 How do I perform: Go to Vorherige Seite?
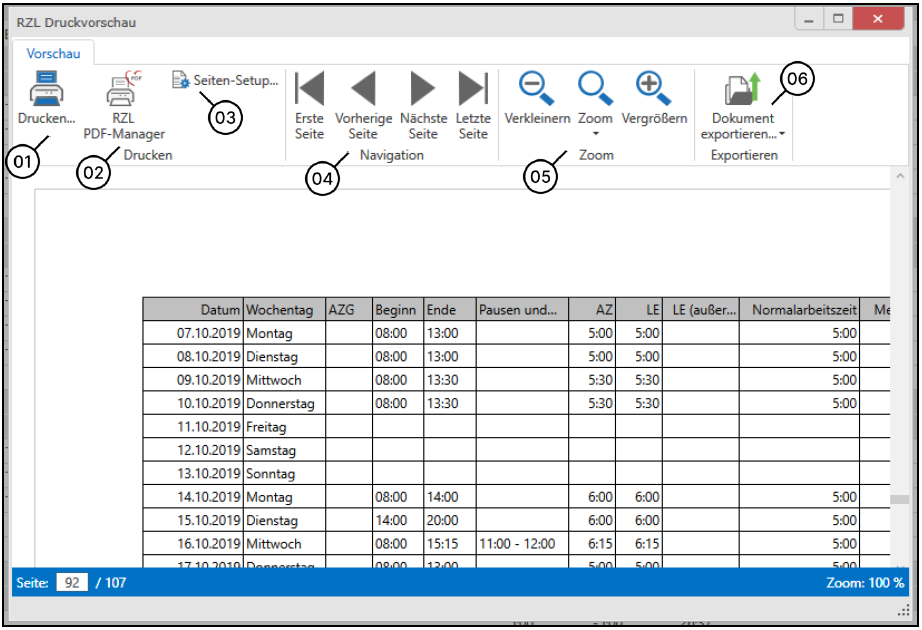(x=362, y=89)
